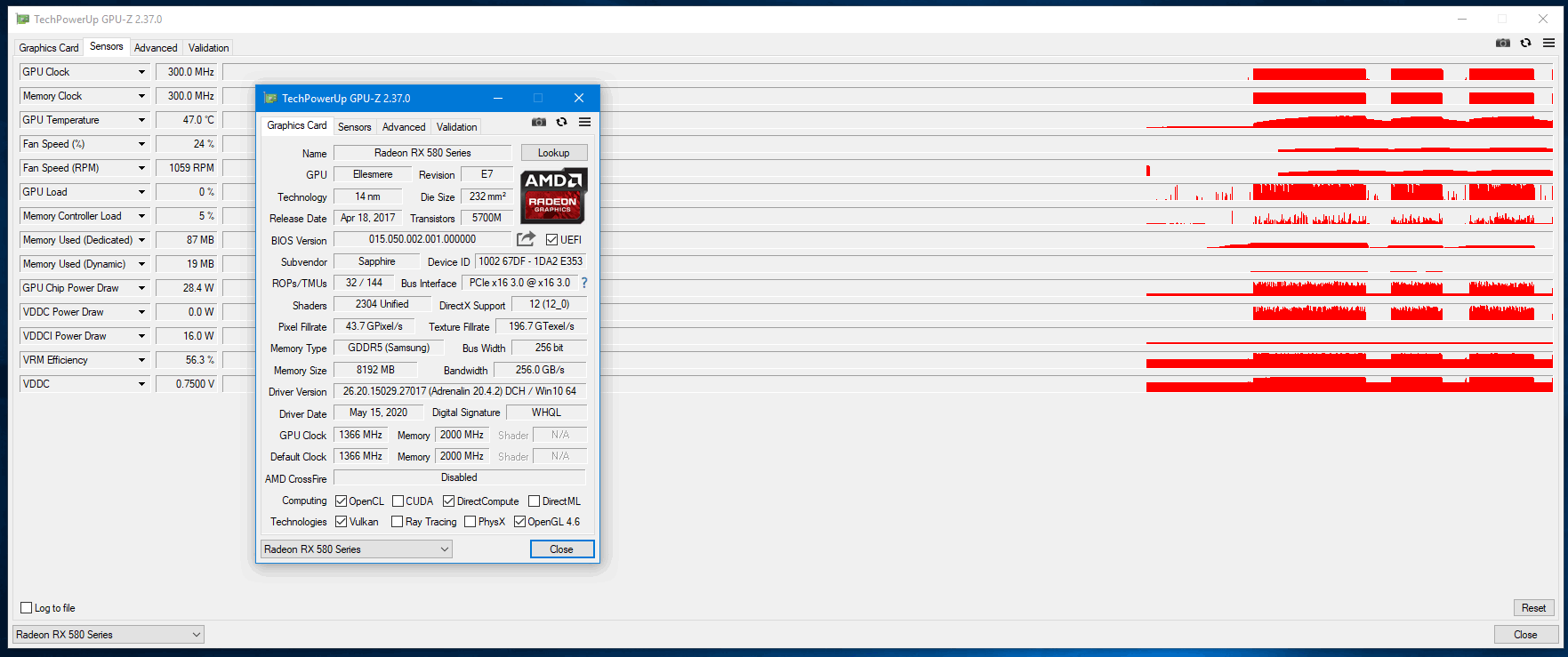Open the Memory Controller Load sensor dropdown
Screen dimensions: 1568x657
[x=141, y=216]
